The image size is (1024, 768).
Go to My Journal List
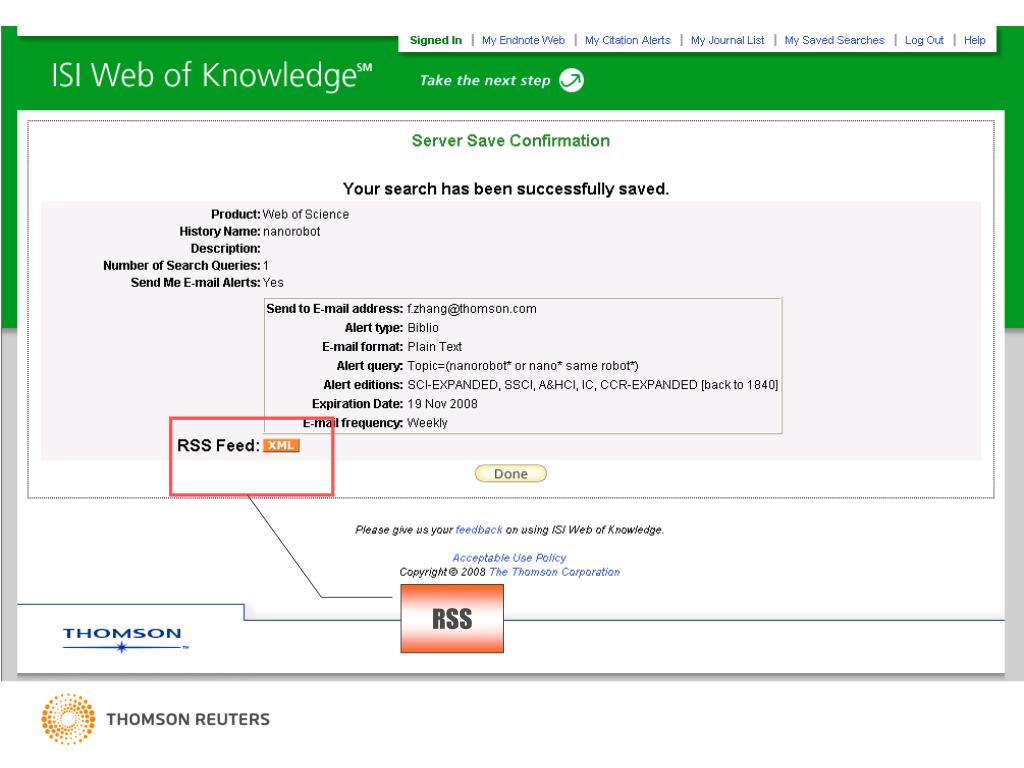(728, 40)
